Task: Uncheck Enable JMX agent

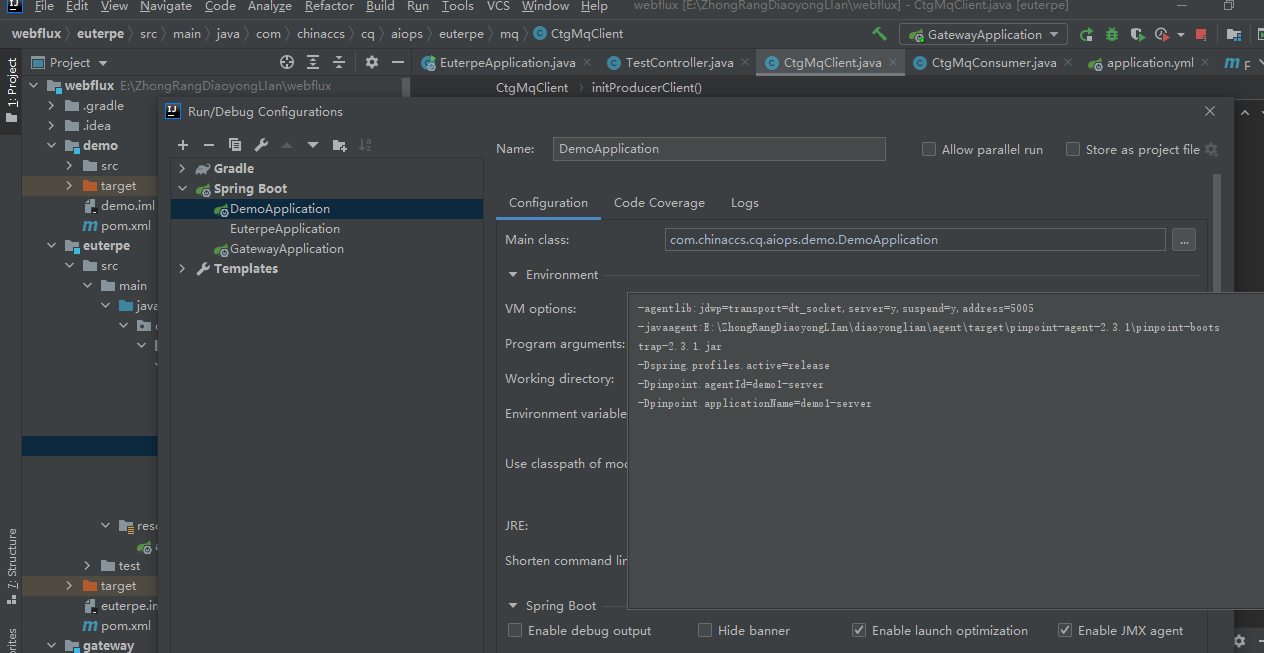Action: 1065,631
